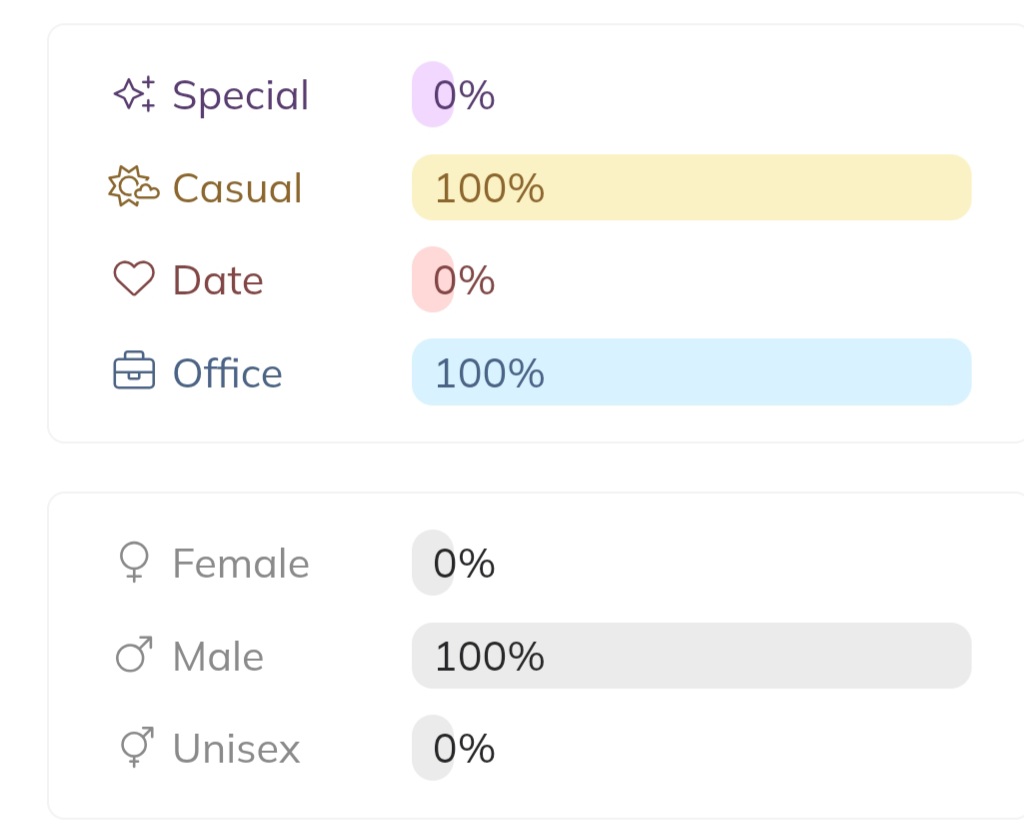Click the Female gender symbol icon
Viewport: 1024px width, 837px height.
click(134, 563)
